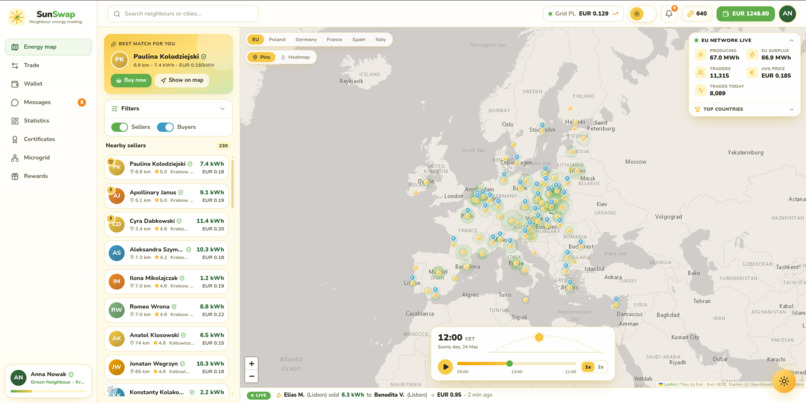Open the EUR 1248.60 wallet balance button
The height and width of the screenshot is (403, 806).
[x=745, y=14]
